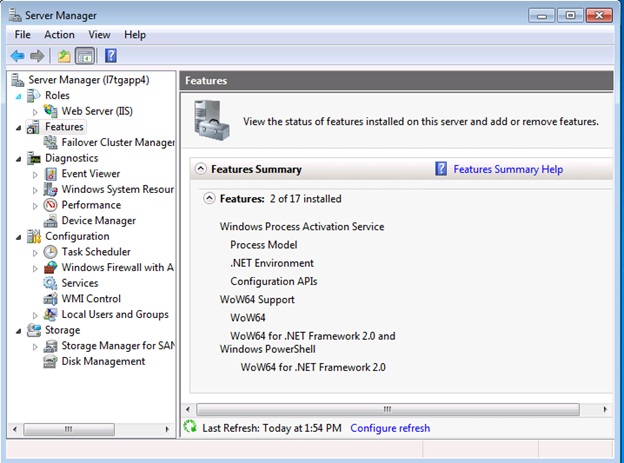Open the Action menu
624x463 pixels.
[x=59, y=35]
